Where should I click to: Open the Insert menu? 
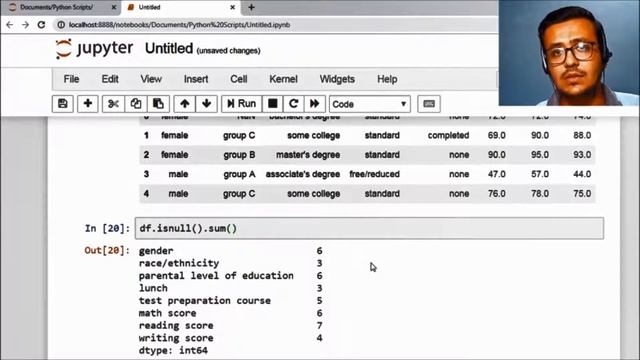point(196,79)
